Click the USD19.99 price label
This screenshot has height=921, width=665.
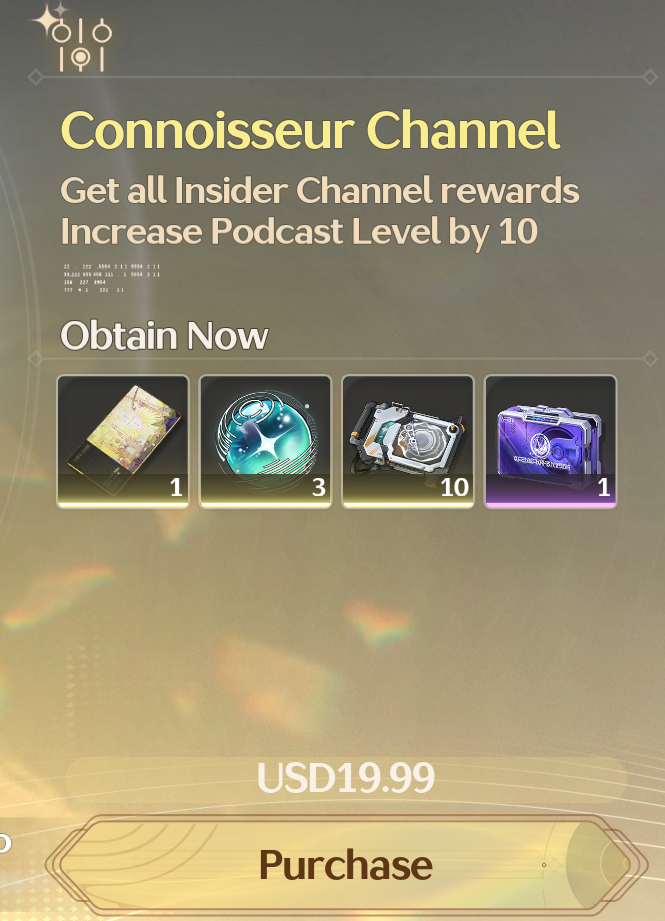(345, 777)
